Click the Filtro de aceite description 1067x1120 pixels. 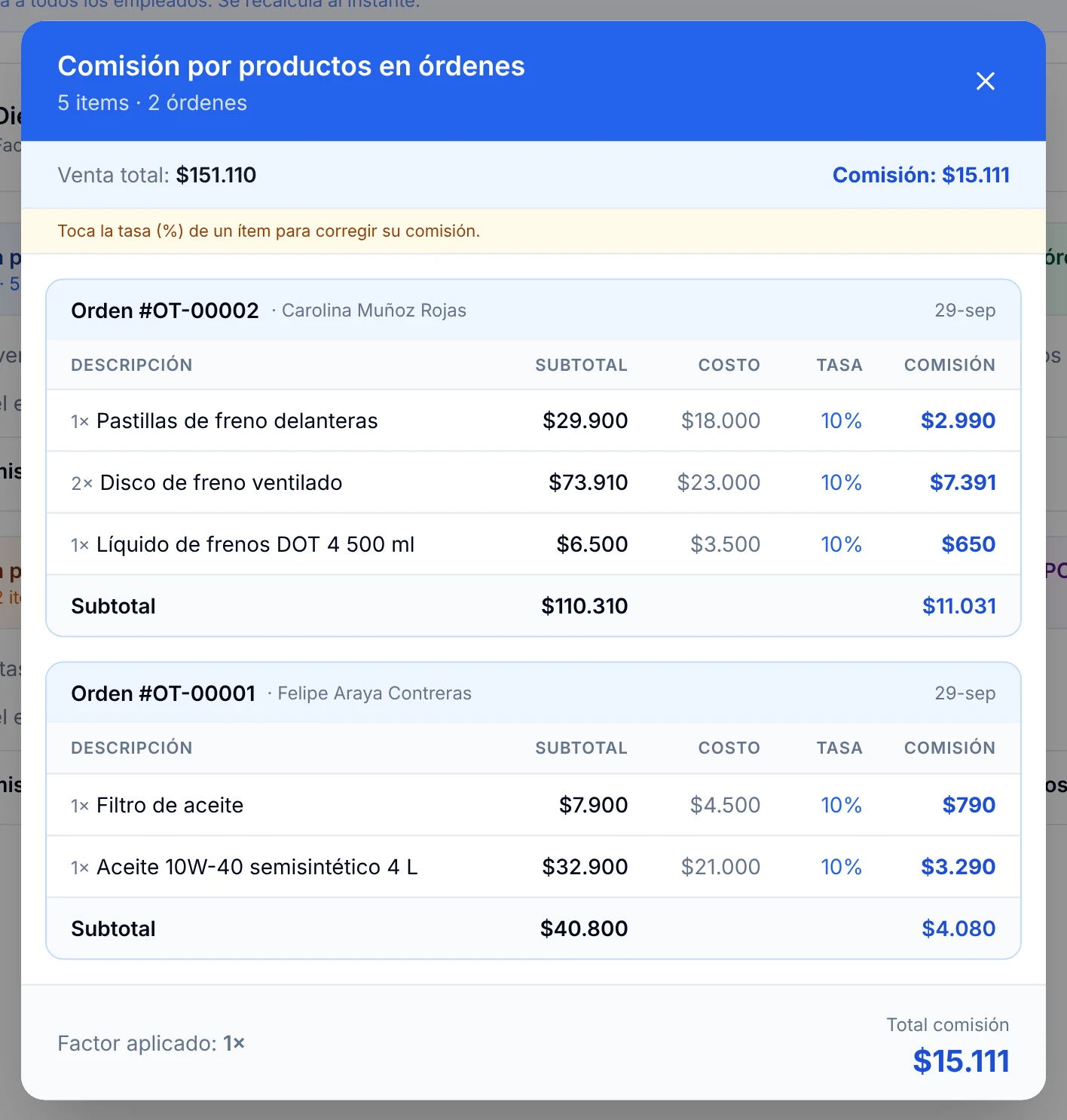(170, 805)
